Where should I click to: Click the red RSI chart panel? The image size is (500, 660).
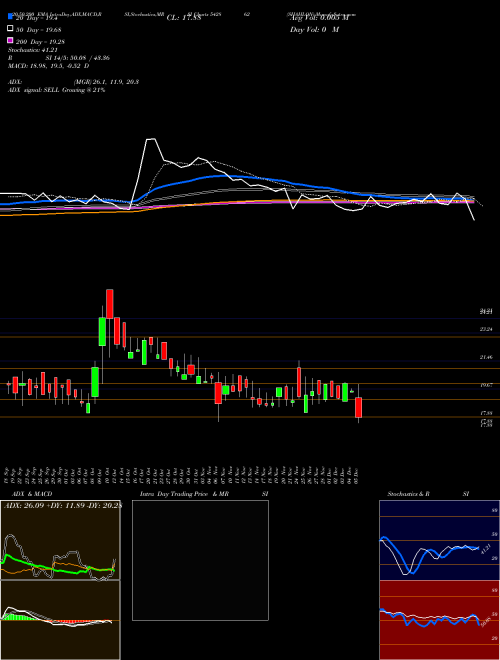pyautogui.click(x=439, y=620)
